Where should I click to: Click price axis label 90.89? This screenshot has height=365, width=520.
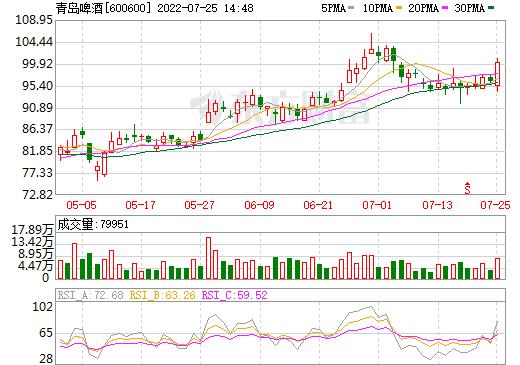[37, 108]
